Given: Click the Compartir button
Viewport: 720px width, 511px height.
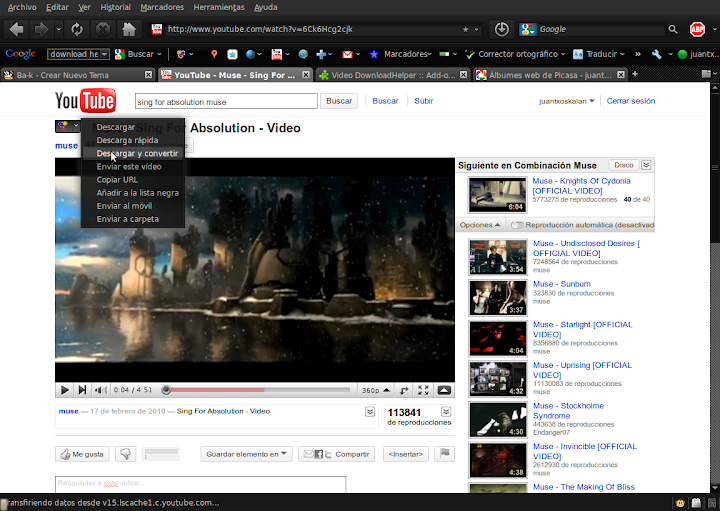Looking at the screenshot, I should (x=337, y=454).
